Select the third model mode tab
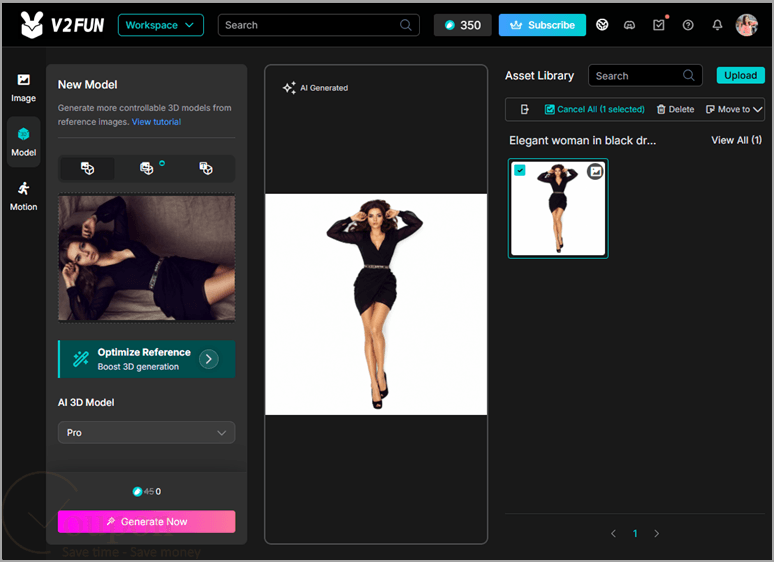 pyautogui.click(x=206, y=168)
